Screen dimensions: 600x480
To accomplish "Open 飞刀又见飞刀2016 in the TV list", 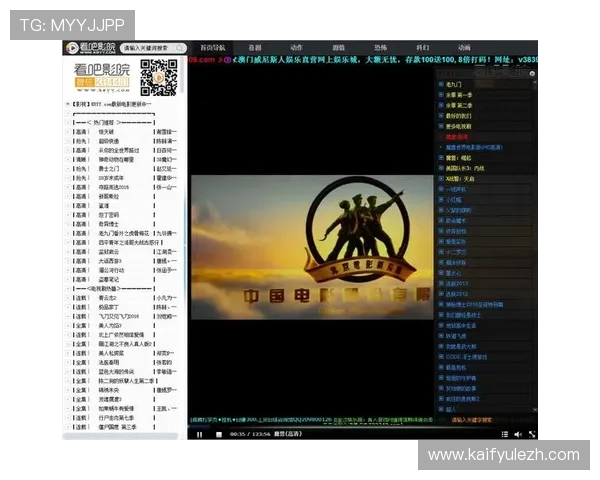I will click(x=119, y=316).
